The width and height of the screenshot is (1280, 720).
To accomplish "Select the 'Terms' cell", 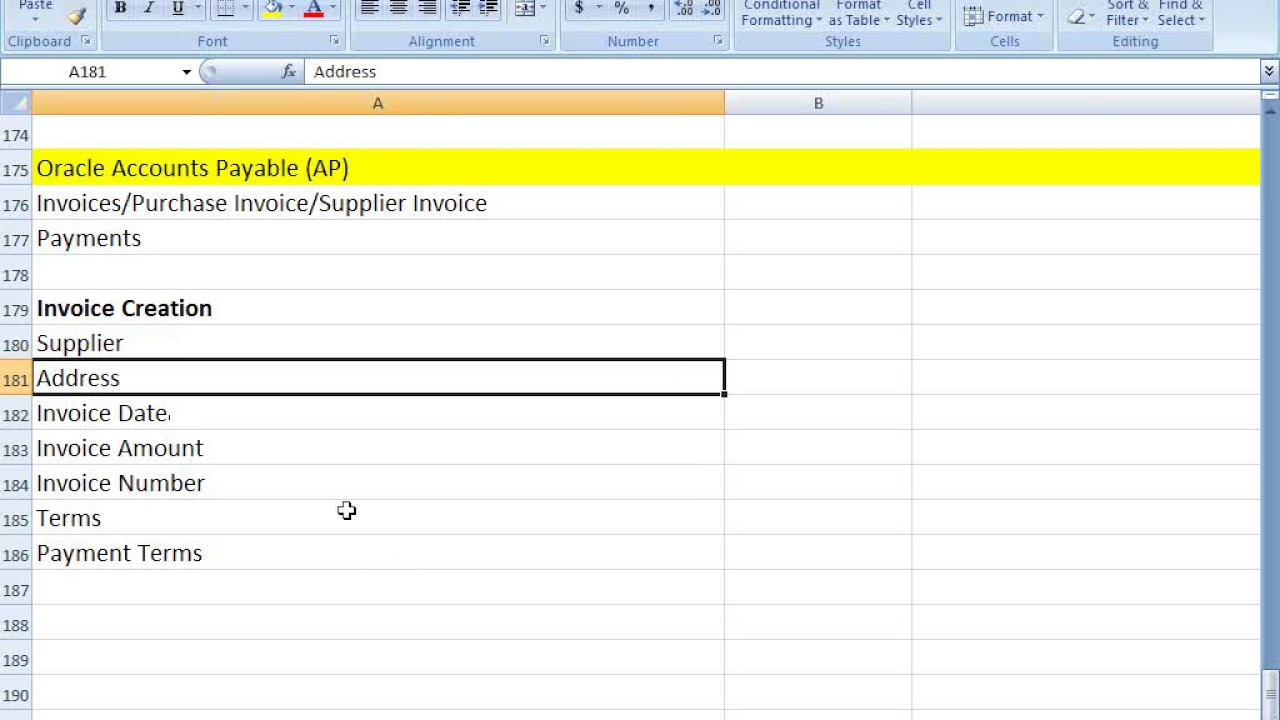I will [378, 518].
